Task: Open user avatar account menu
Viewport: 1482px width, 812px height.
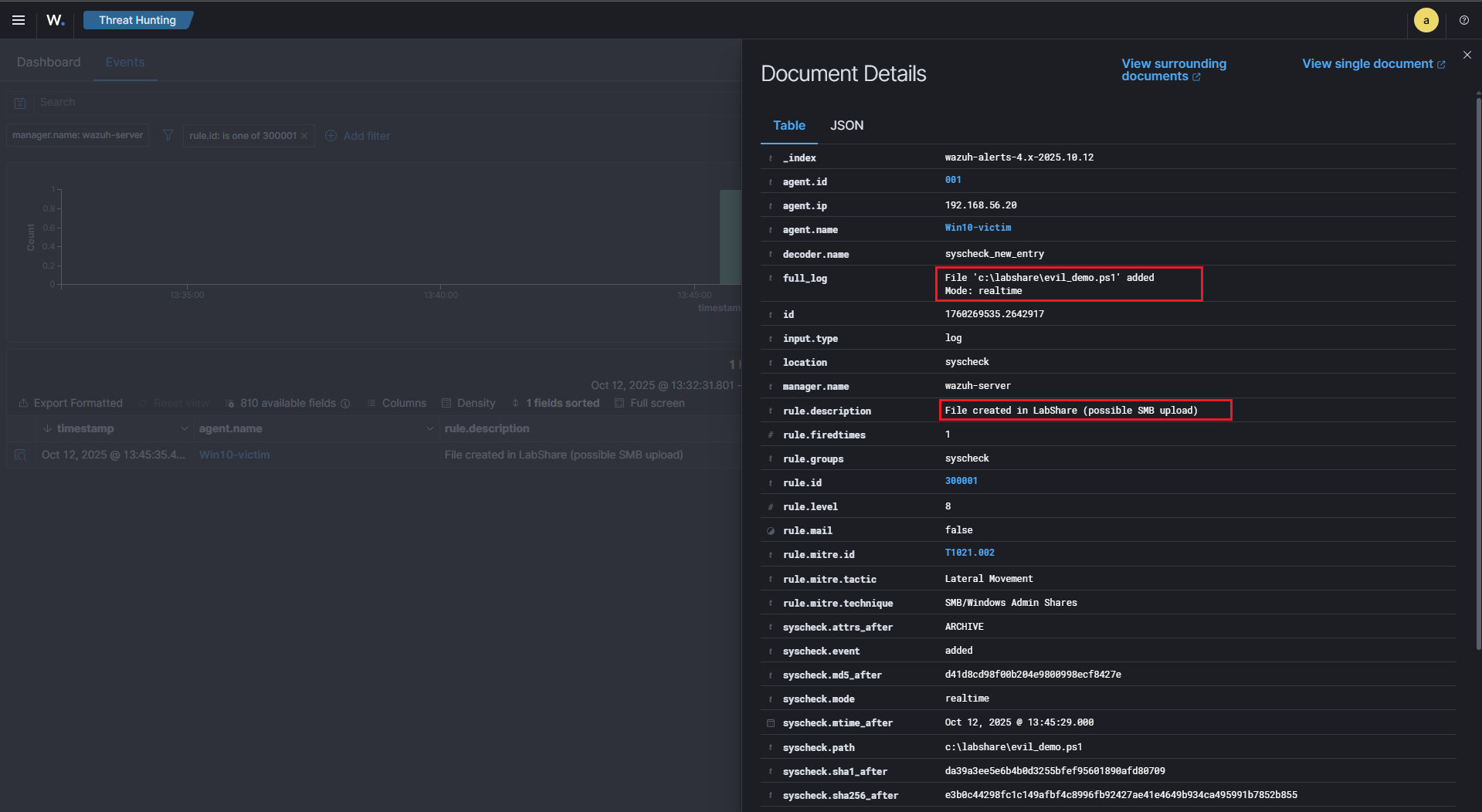Action: tap(1426, 20)
